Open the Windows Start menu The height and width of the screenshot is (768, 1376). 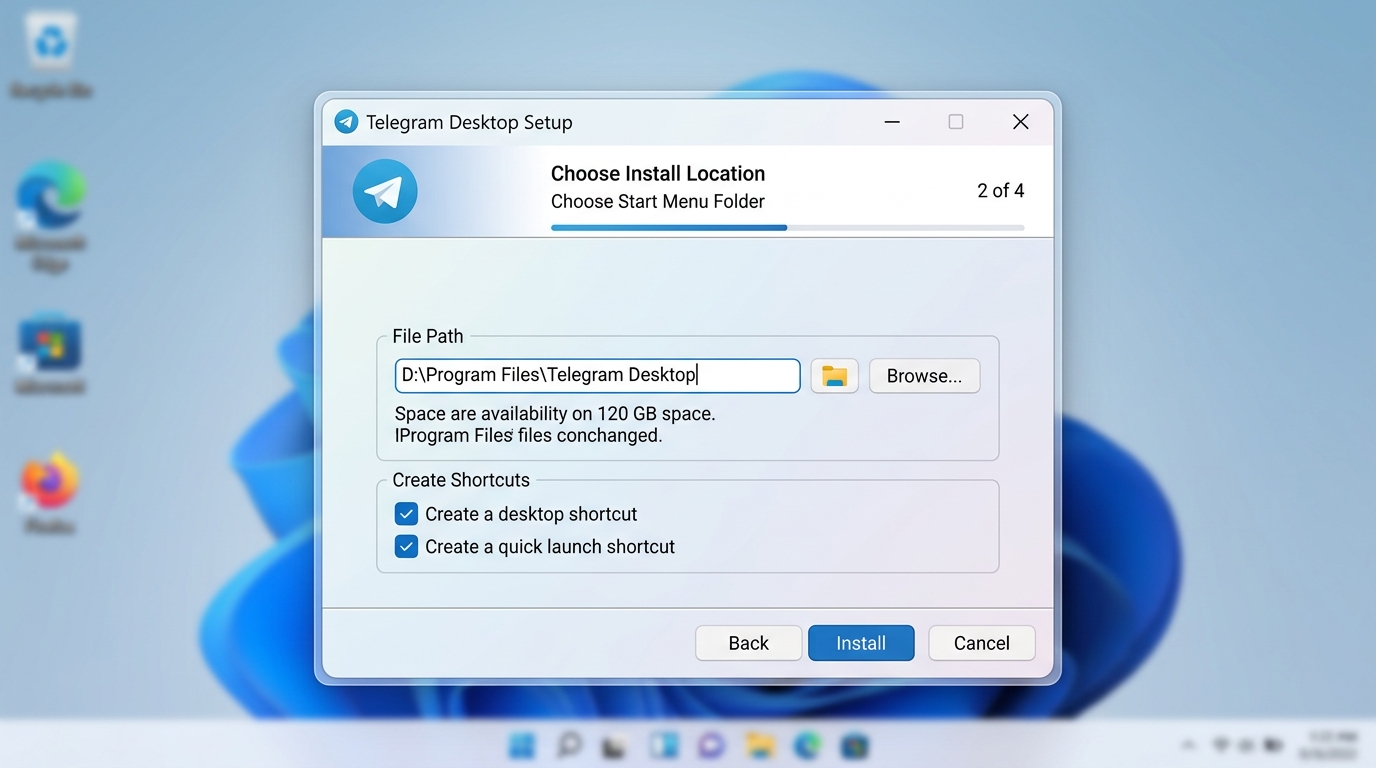tap(521, 745)
